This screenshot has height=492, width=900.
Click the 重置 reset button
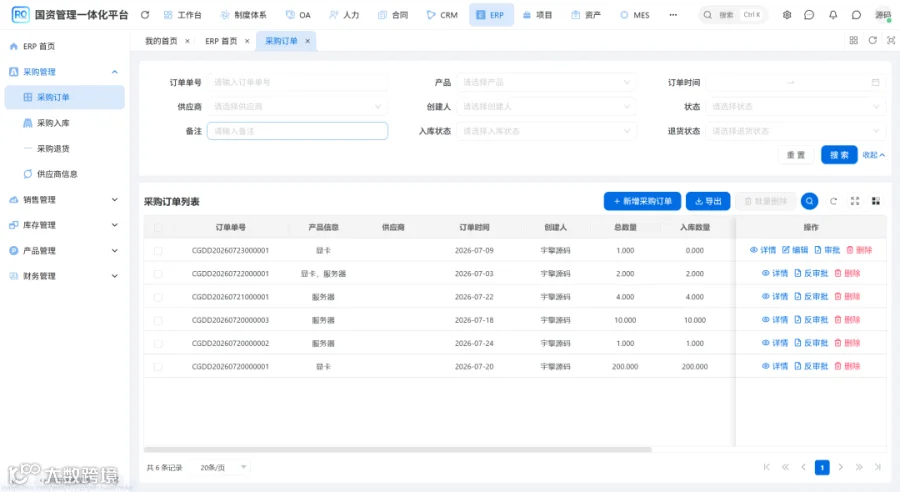[x=796, y=154]
